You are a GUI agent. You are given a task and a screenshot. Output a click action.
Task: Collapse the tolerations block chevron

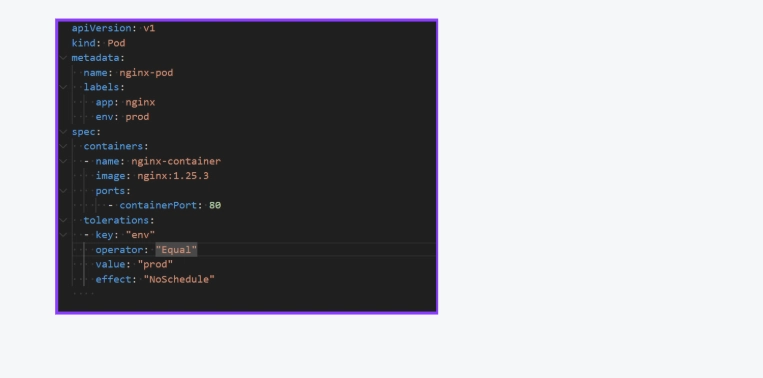63,220
